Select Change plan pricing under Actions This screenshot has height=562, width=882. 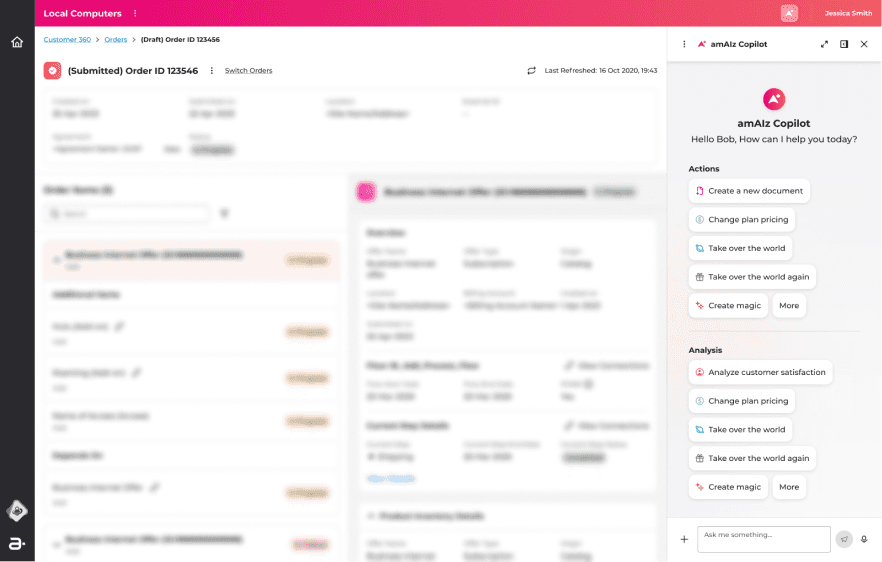742,219
